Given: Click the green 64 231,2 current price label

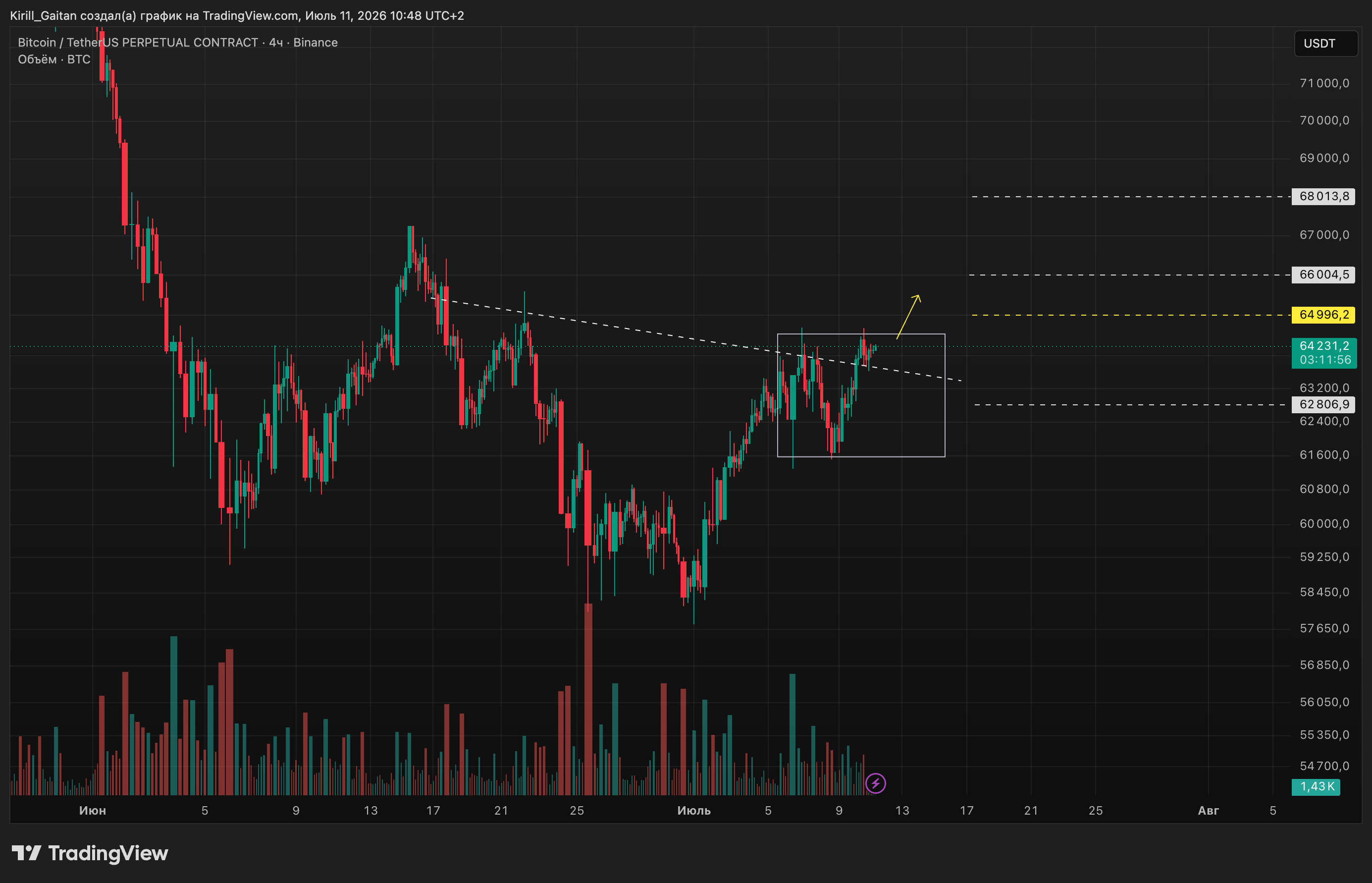Looking at the screenshot, I should coord(1324,346).
